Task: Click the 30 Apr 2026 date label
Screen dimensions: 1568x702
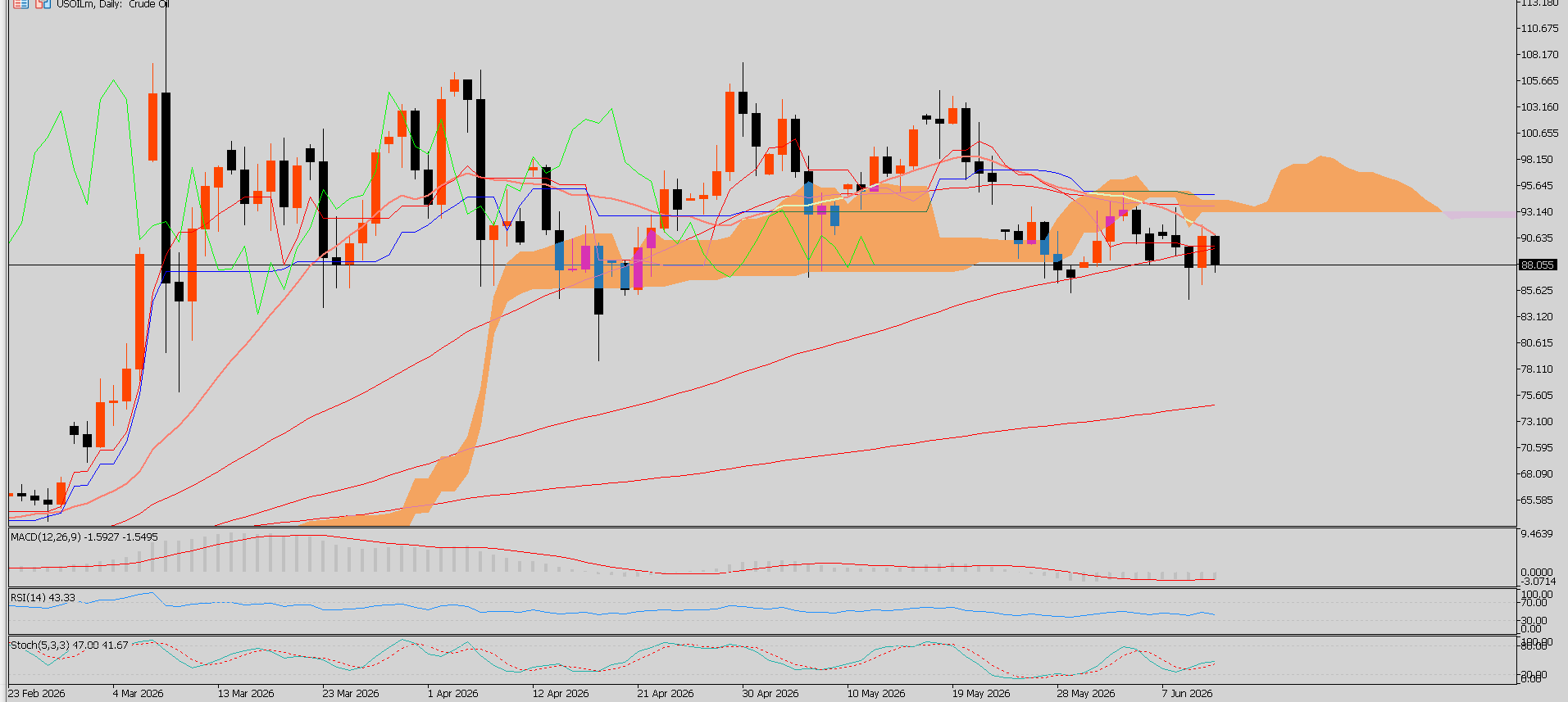Action: (x=770, y=693)
